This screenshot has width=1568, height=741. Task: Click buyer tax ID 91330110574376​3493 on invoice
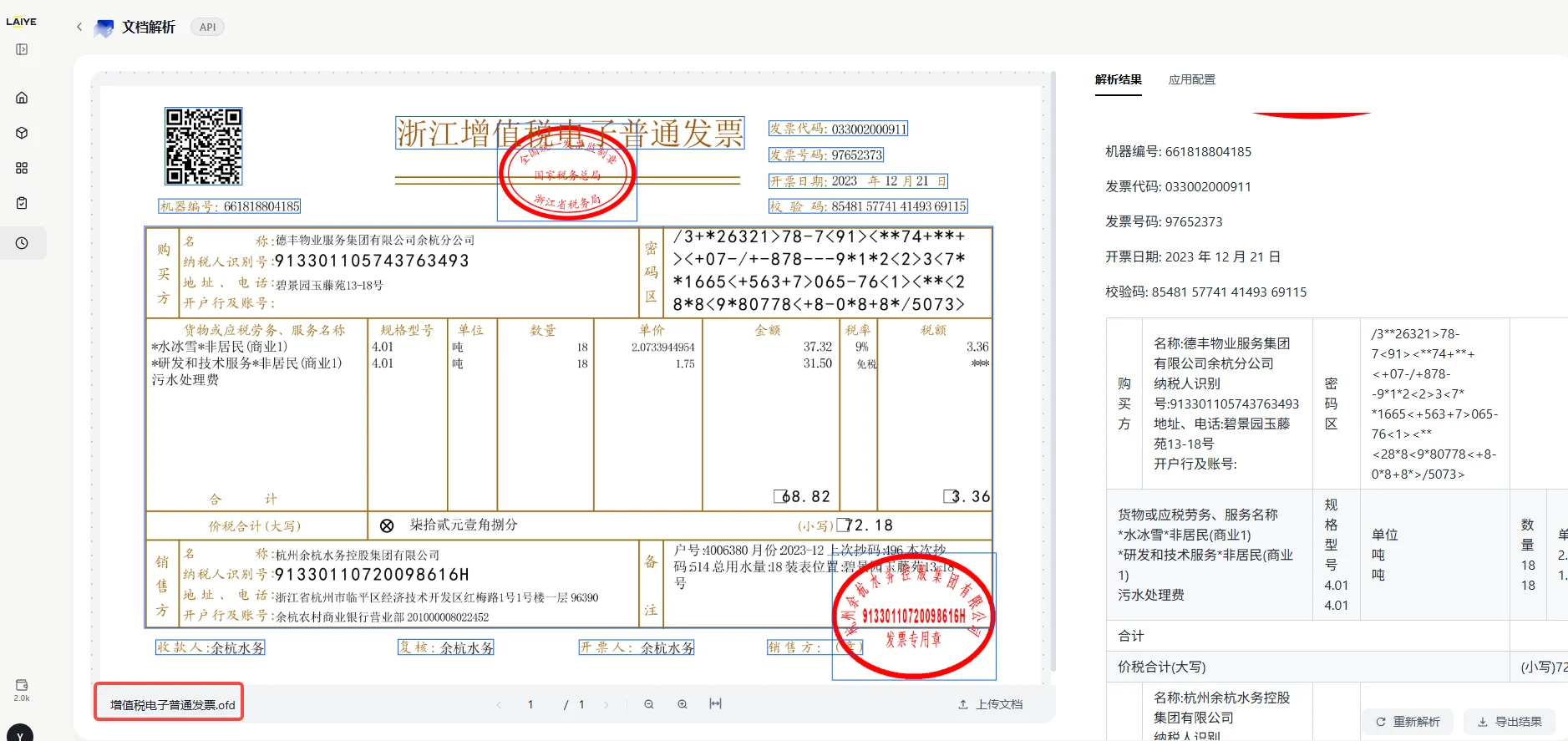pyautogui.click(x=372, y=261)
